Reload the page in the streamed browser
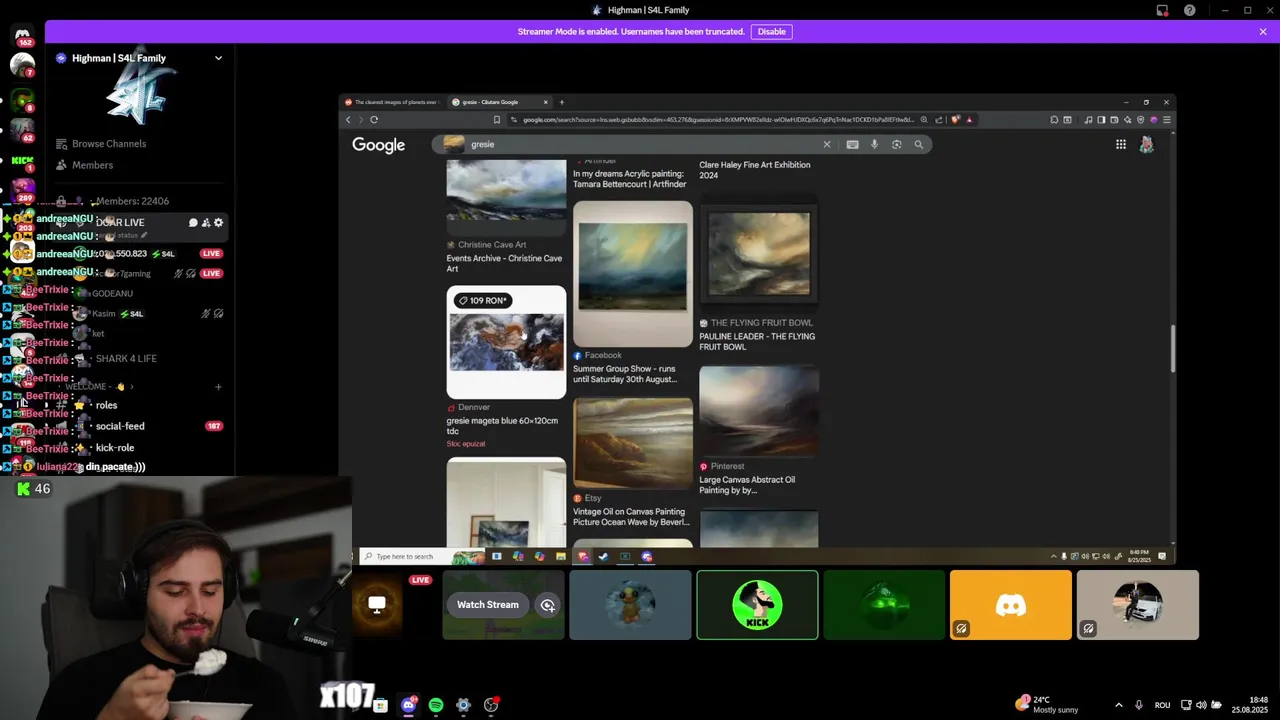The height and width of the screenshot is (720, 1280). click(x=374, y=119)
